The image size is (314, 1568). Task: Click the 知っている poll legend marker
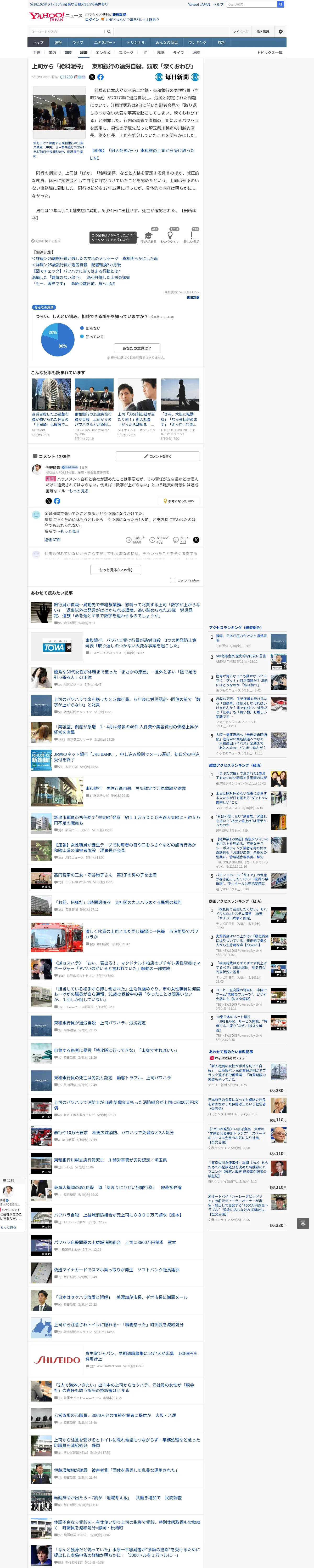coord(82,337)
